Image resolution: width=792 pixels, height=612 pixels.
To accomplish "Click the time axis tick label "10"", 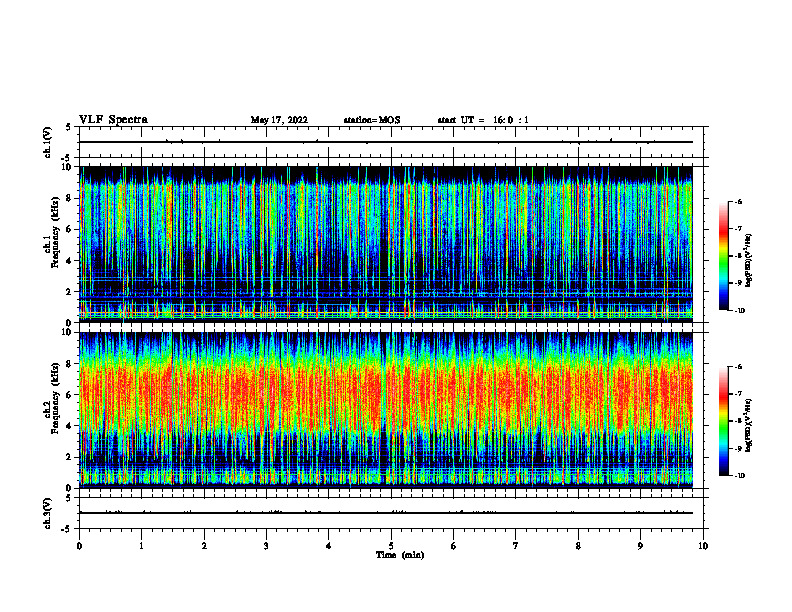I will (703, 546).
